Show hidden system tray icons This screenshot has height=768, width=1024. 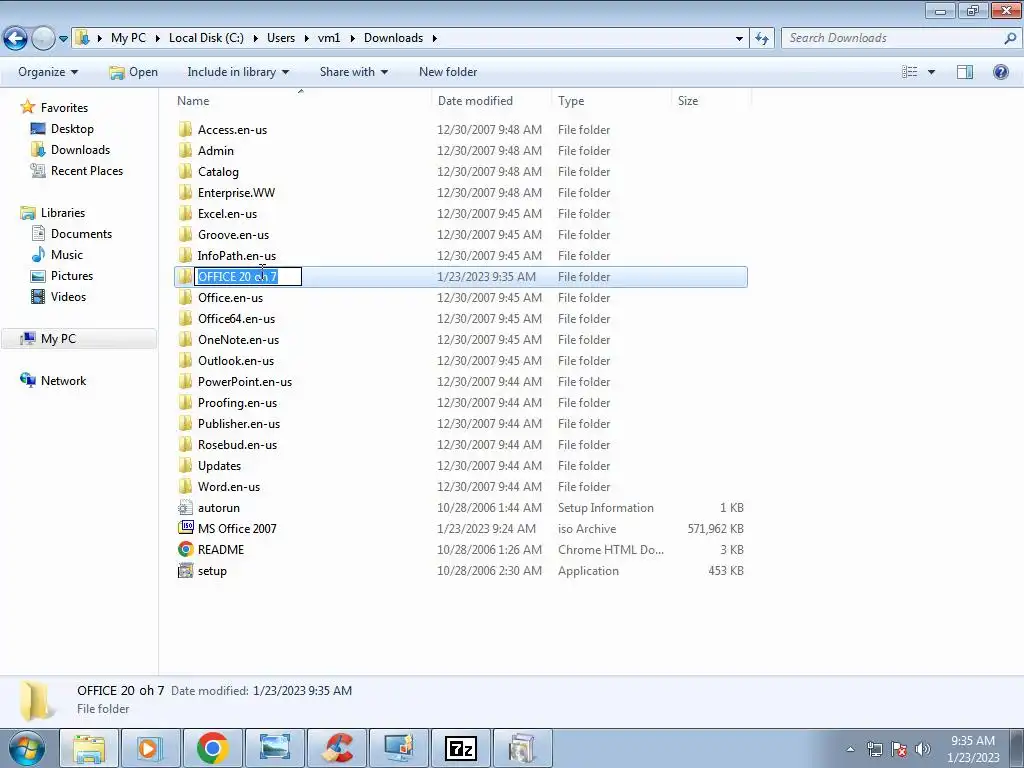click(x=850, y=749)
